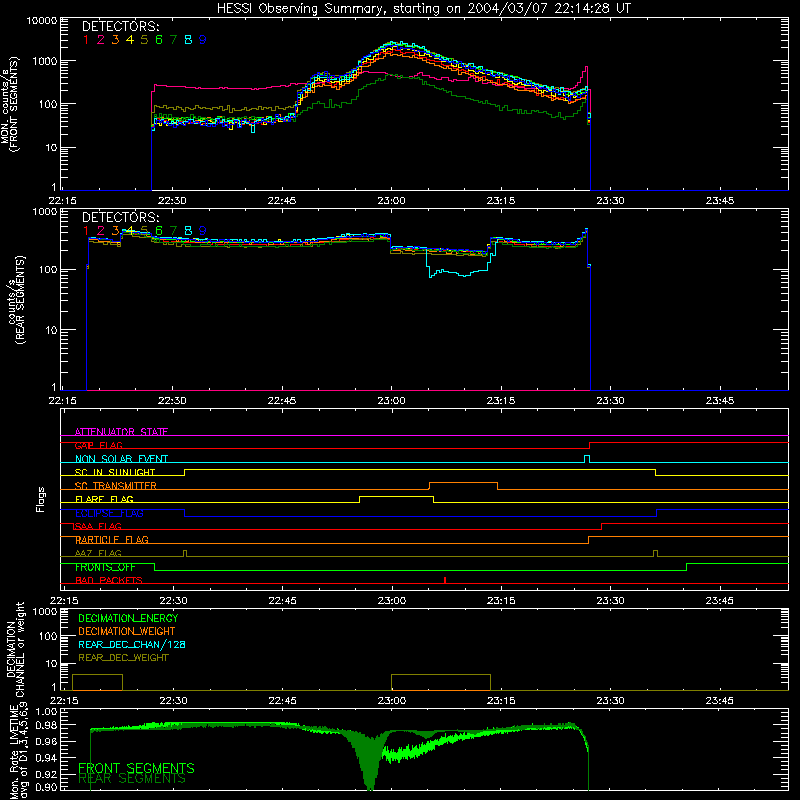The width and height of the screenshot is (800, 800).
Task: Select detector 9 legend number in front segments plot
Action: pyautogui.click(x=203, y=40)
